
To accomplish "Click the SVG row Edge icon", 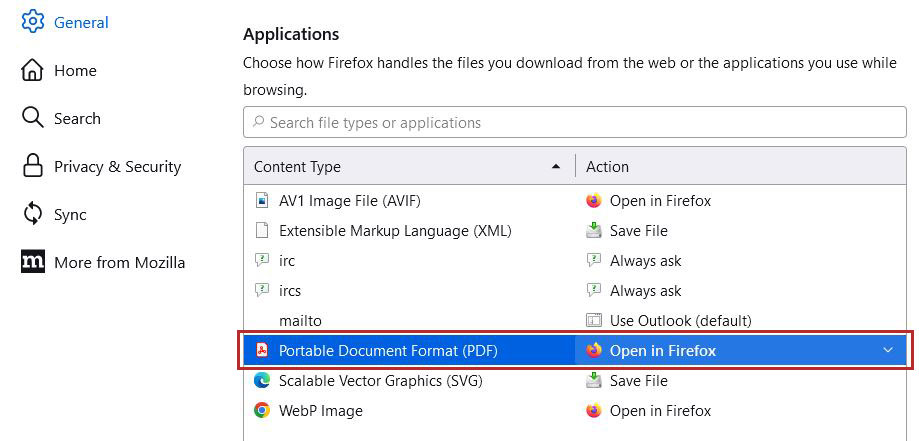I will pos(262,380).
